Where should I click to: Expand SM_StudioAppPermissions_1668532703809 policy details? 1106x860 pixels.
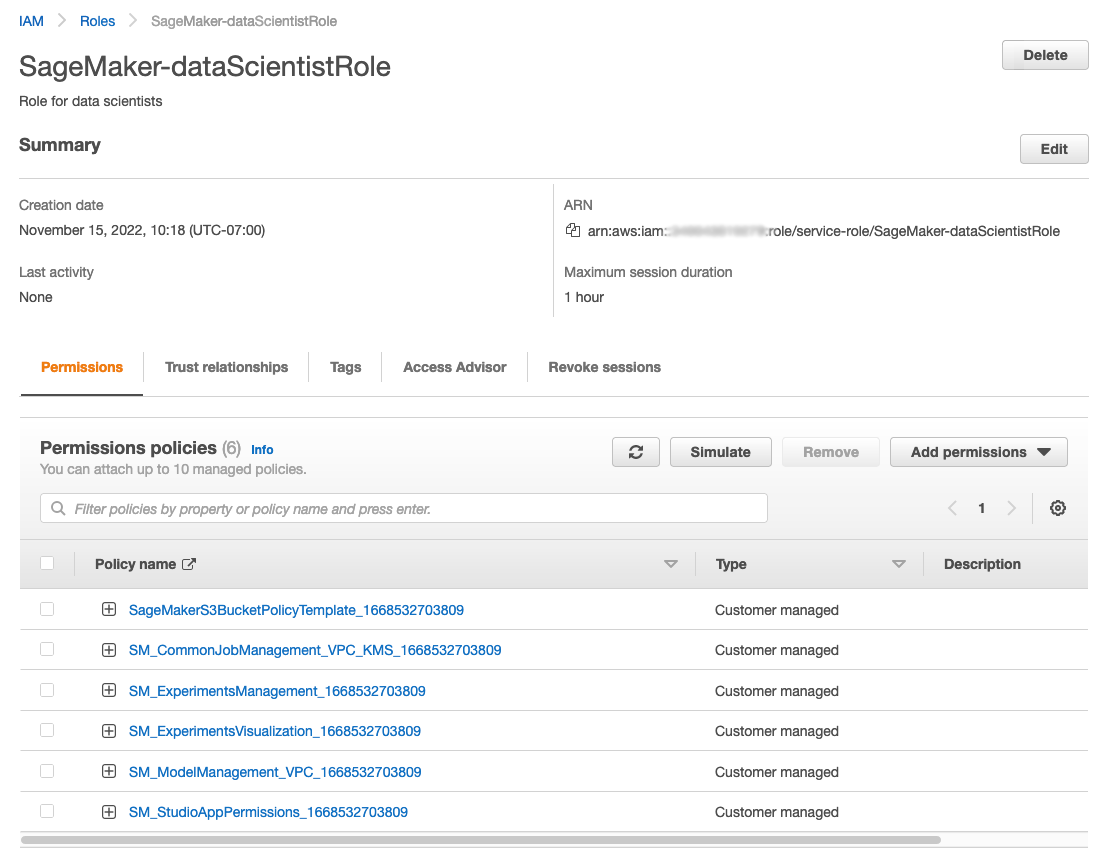tap(109, 812)
